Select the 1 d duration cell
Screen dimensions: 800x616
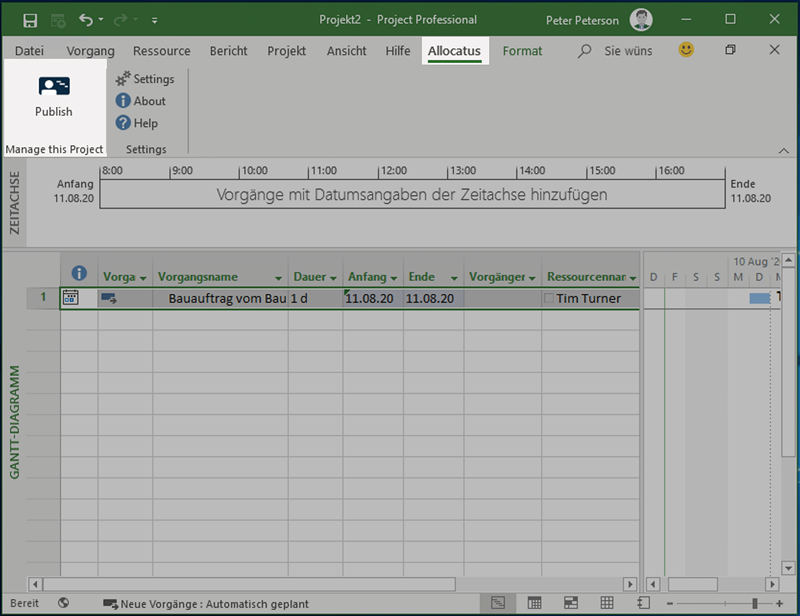[315, 299]
